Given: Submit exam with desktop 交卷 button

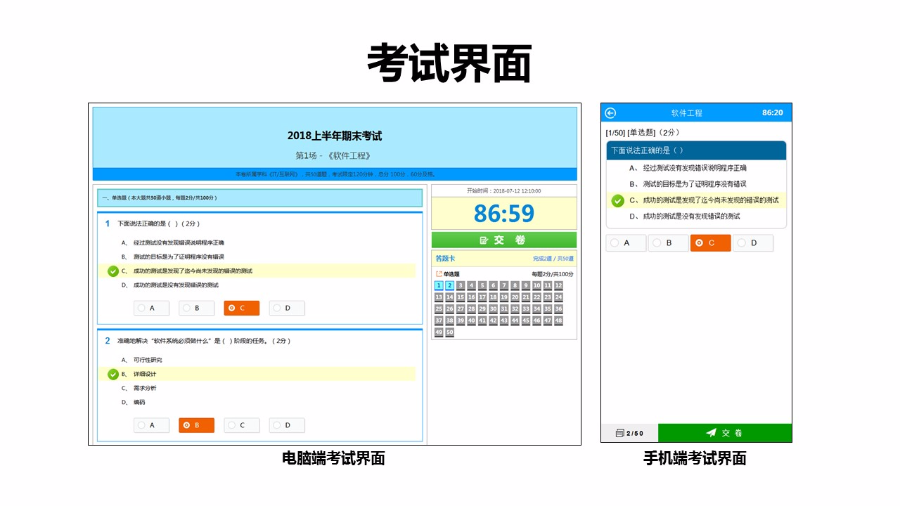Looking at the screenshot, I should tap(504, 240).
